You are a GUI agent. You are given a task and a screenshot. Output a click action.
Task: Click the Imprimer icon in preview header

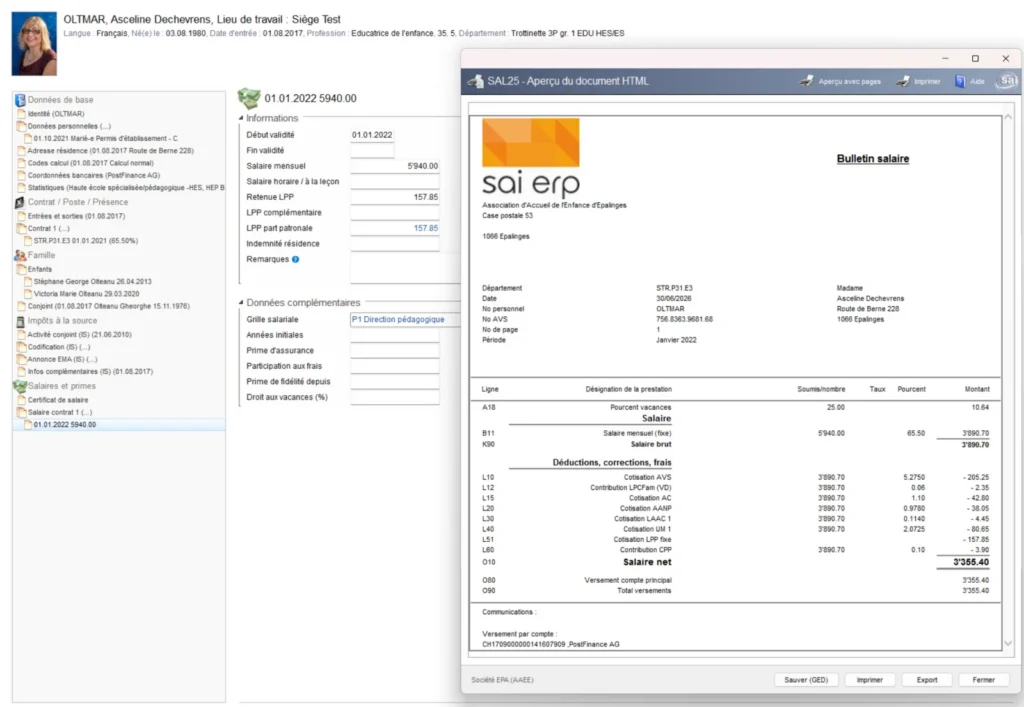pos(903,81)
